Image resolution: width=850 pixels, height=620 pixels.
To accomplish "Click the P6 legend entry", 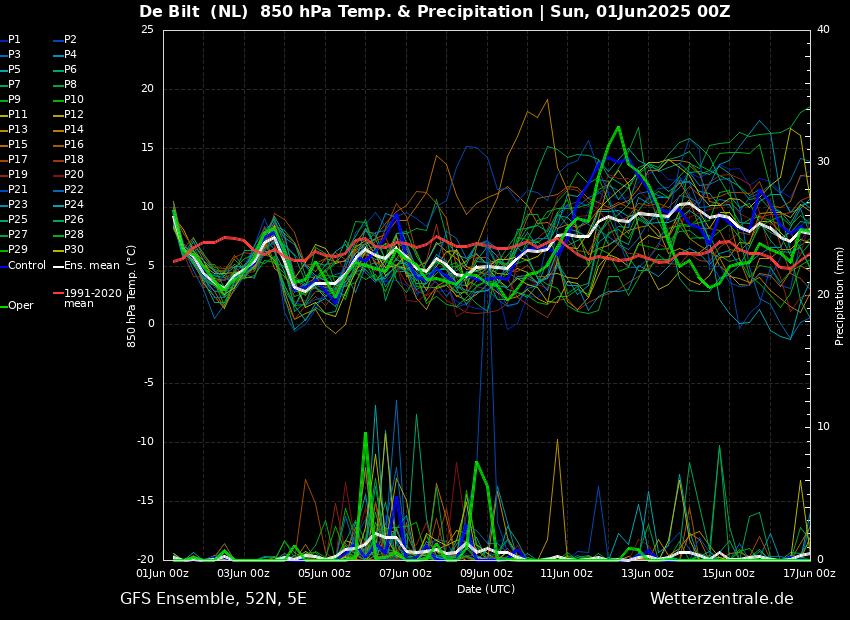I will (65, 69).
